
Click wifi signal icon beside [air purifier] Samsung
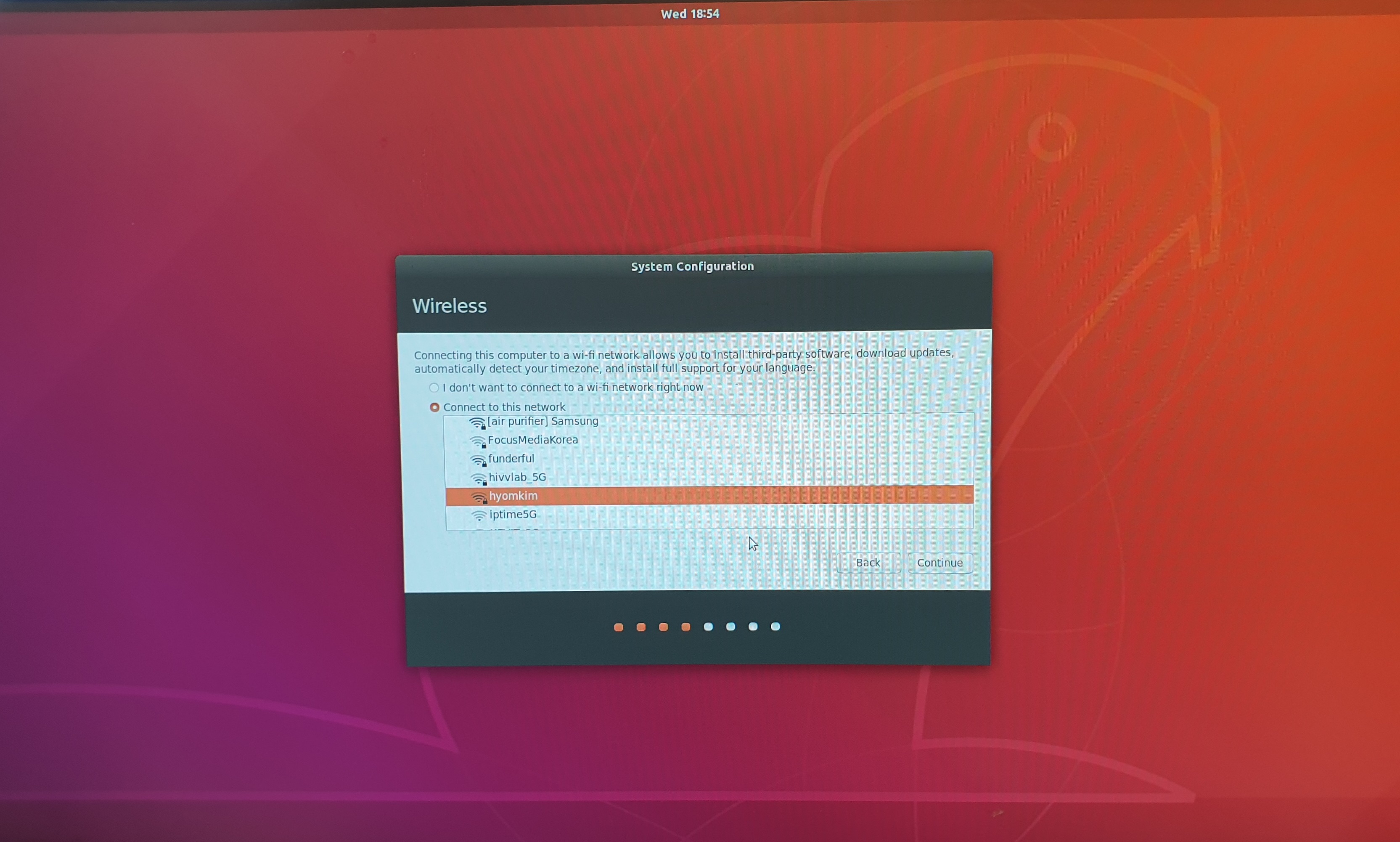click(477, 423)
